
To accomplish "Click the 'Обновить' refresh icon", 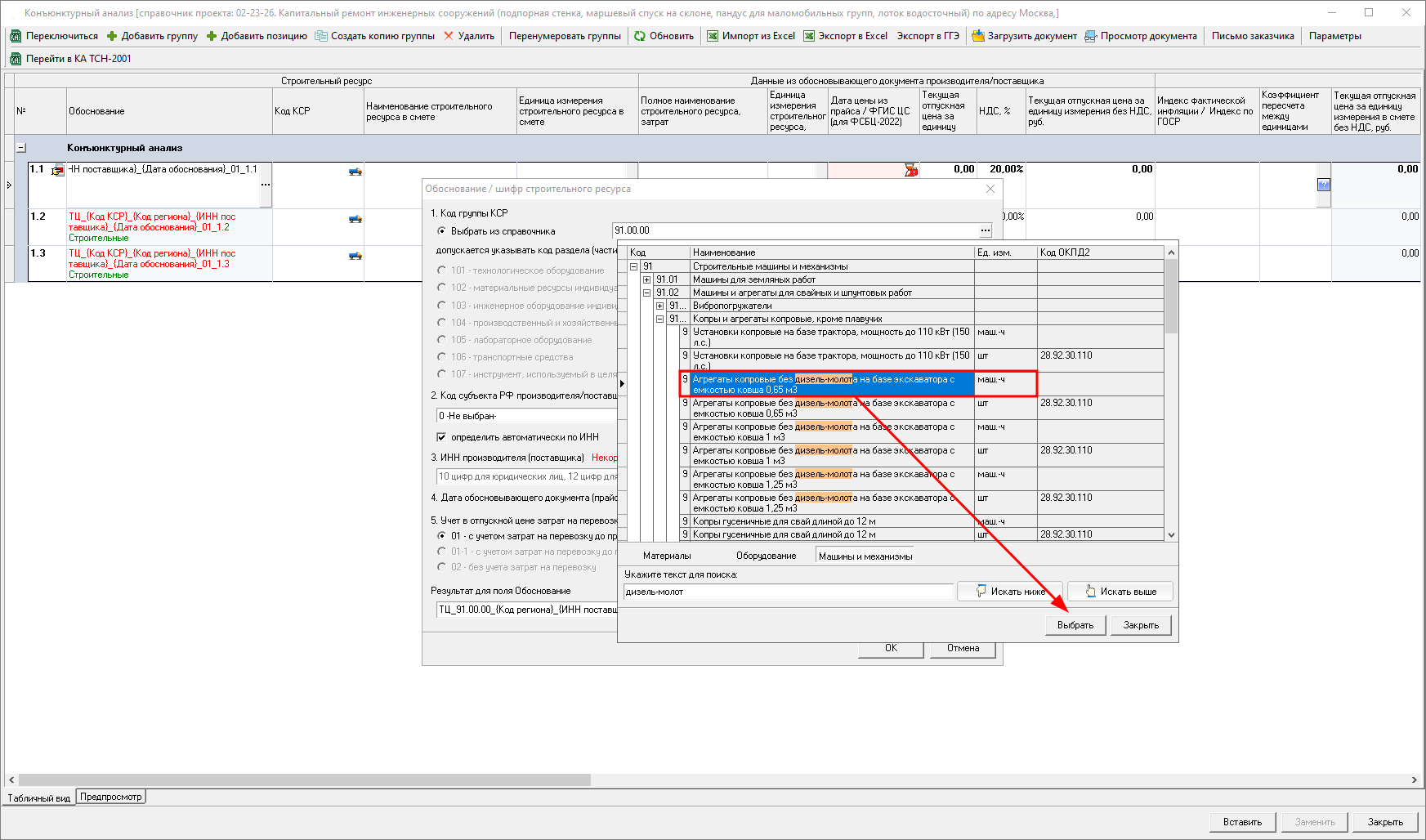I will click(640, 36).
